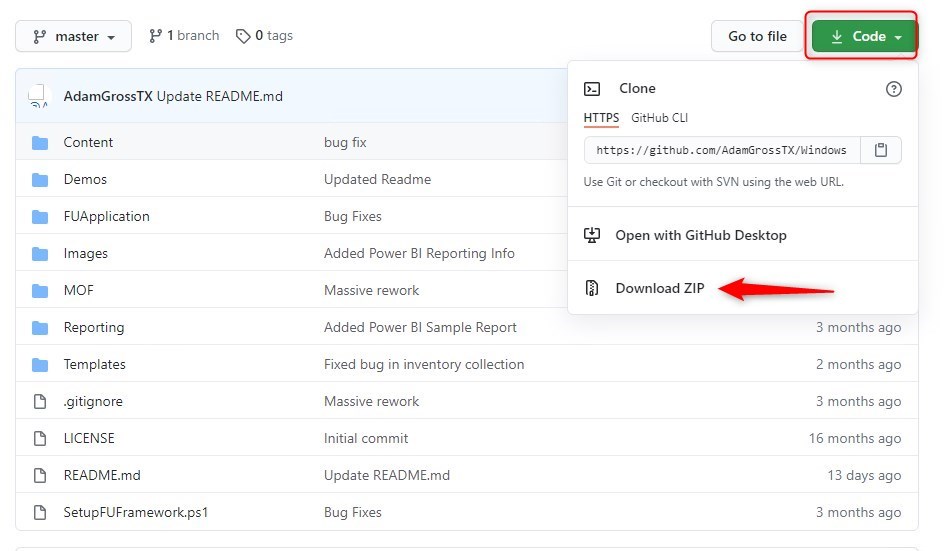Click the LICENSE file icon
Screen dimensions: 950x551
[x=40, y=438]
